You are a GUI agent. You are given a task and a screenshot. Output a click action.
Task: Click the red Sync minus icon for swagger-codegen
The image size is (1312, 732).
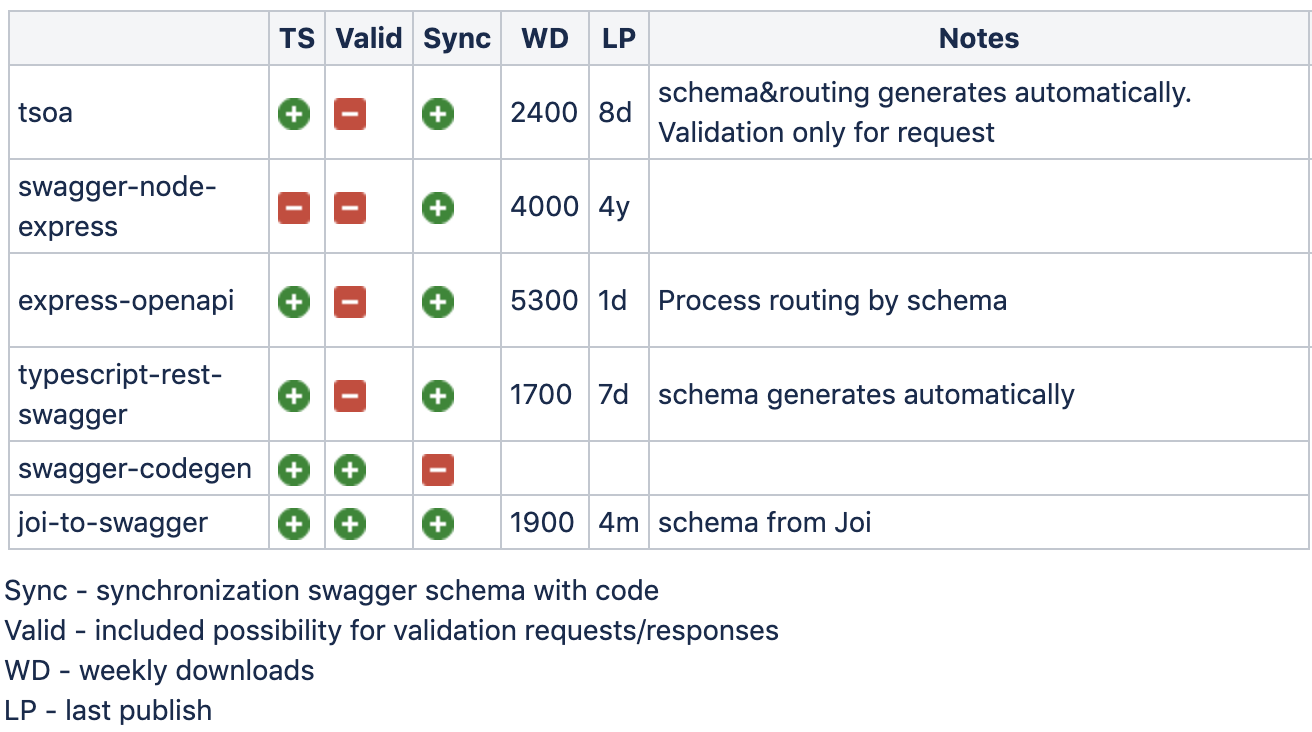coord(437,470)
